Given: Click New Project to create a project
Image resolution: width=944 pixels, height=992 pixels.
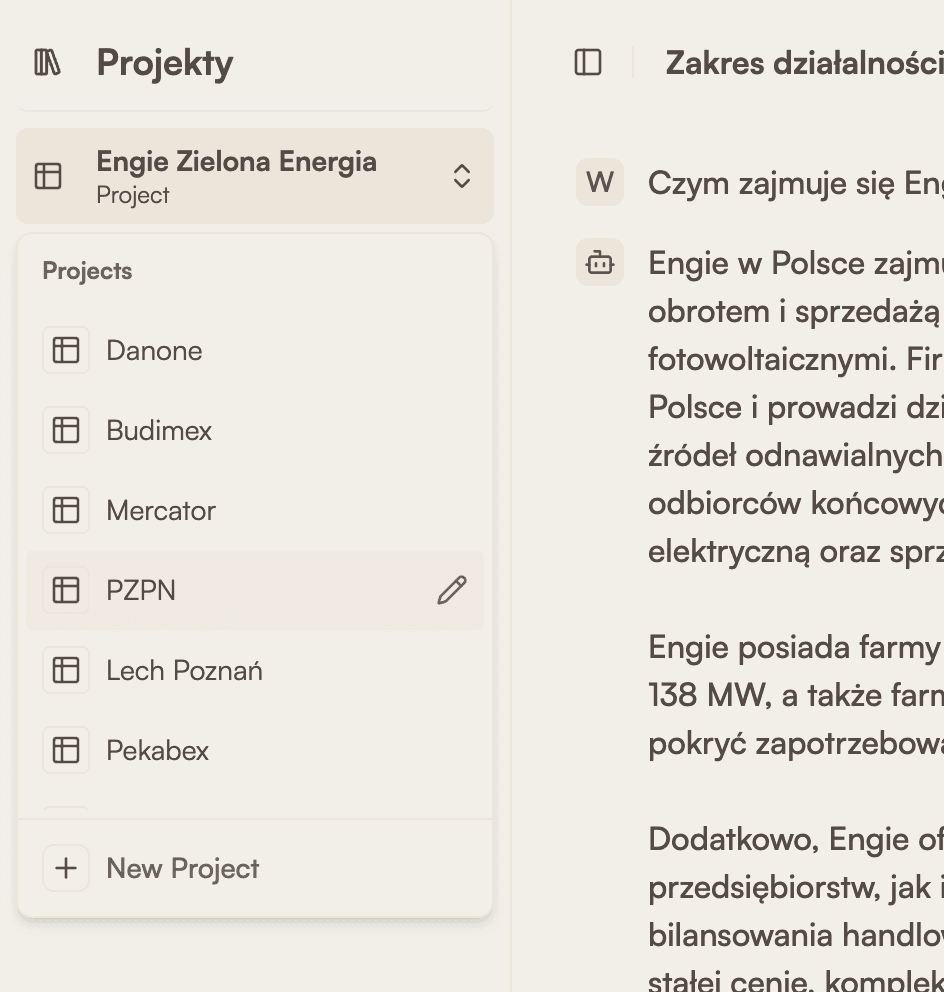Looking at the screenshot, I should pyautogui.click(x=182, y=868).
